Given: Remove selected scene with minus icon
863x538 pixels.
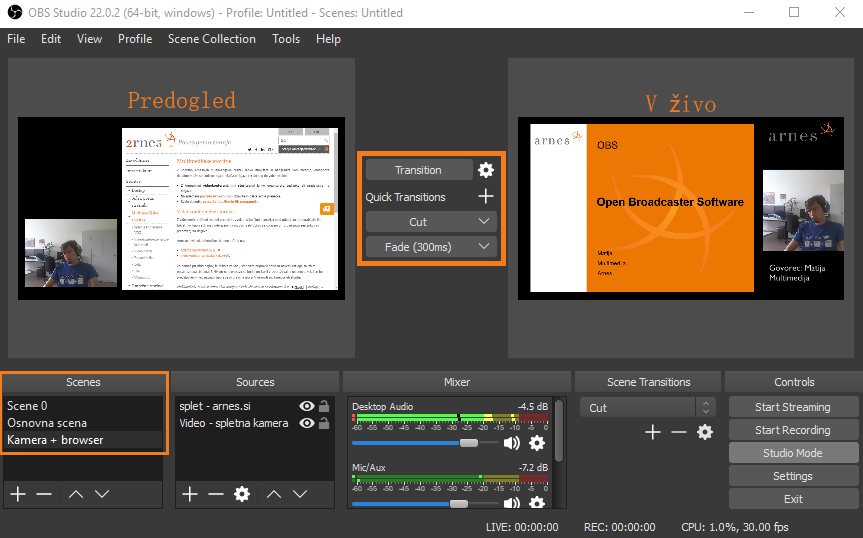Looking at the screenshot, I should 44,494.
